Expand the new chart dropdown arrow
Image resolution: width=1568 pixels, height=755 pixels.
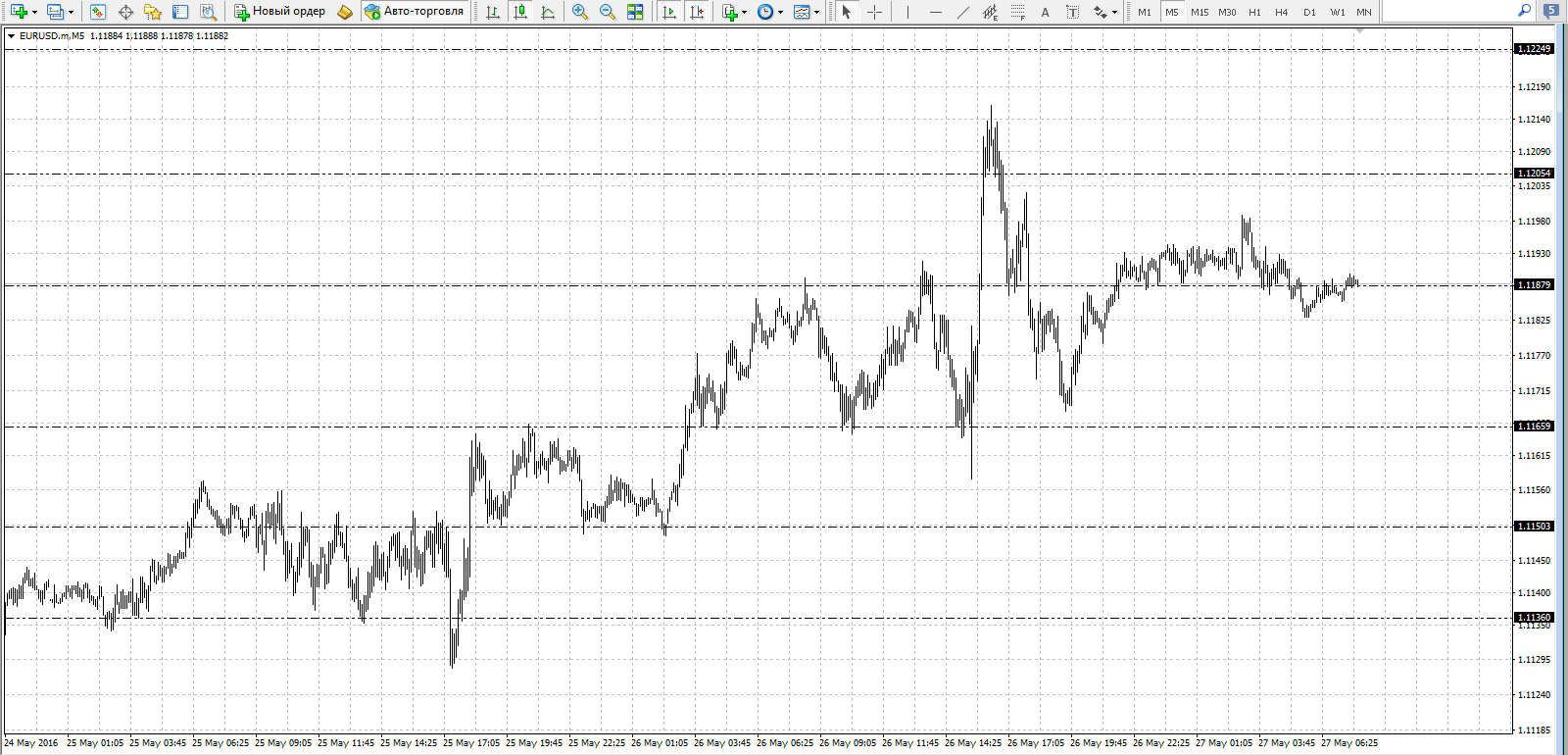(34, 13)
